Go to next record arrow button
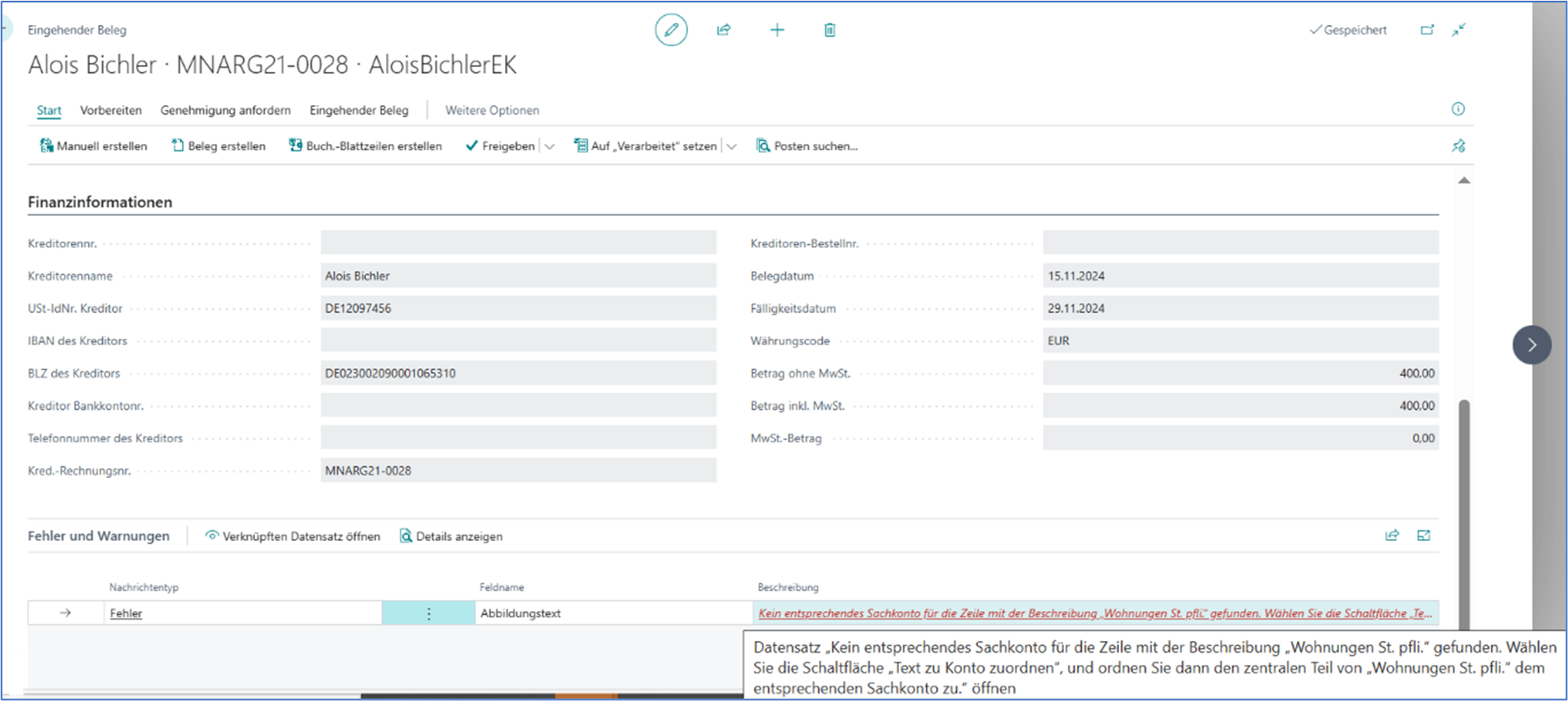This screenshot has width=1568, height=701. click(x=1531, y=344)
